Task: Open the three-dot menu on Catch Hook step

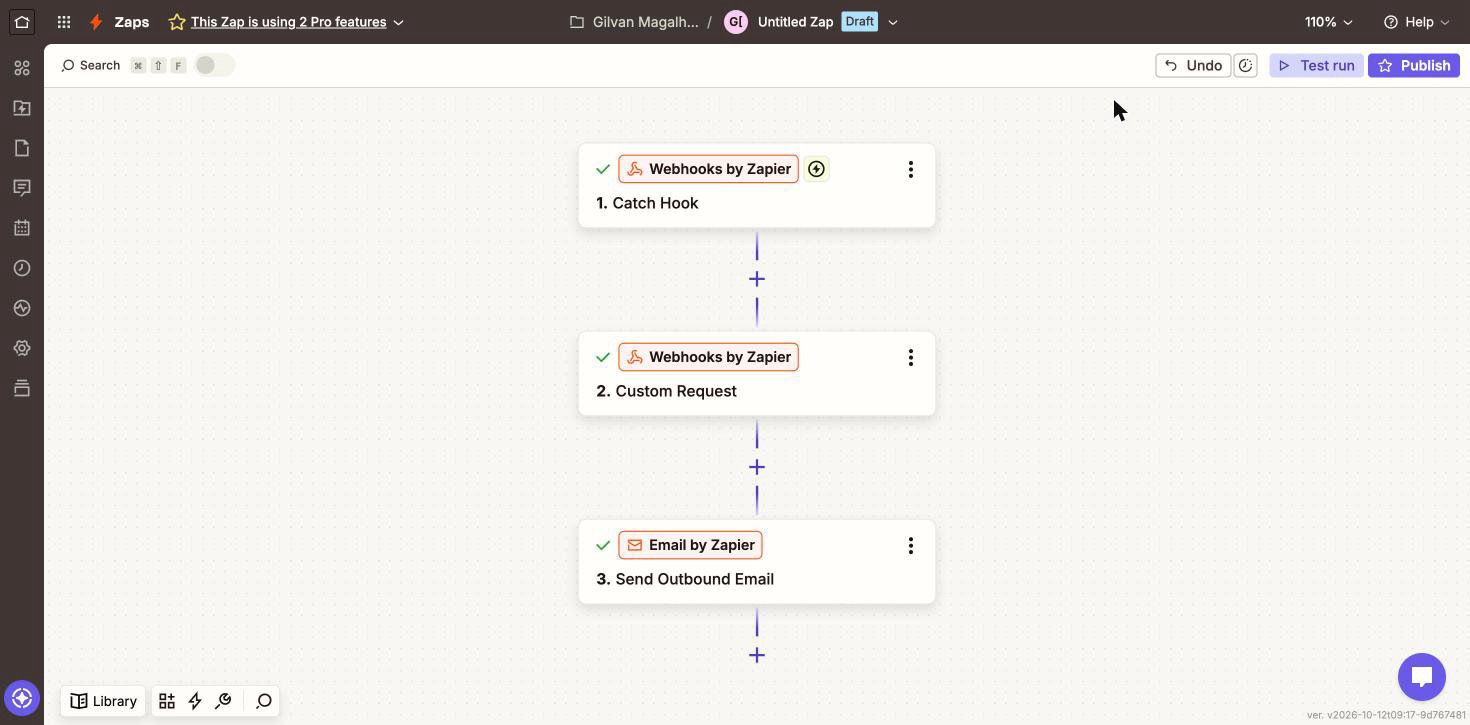Action: [910, 169]
